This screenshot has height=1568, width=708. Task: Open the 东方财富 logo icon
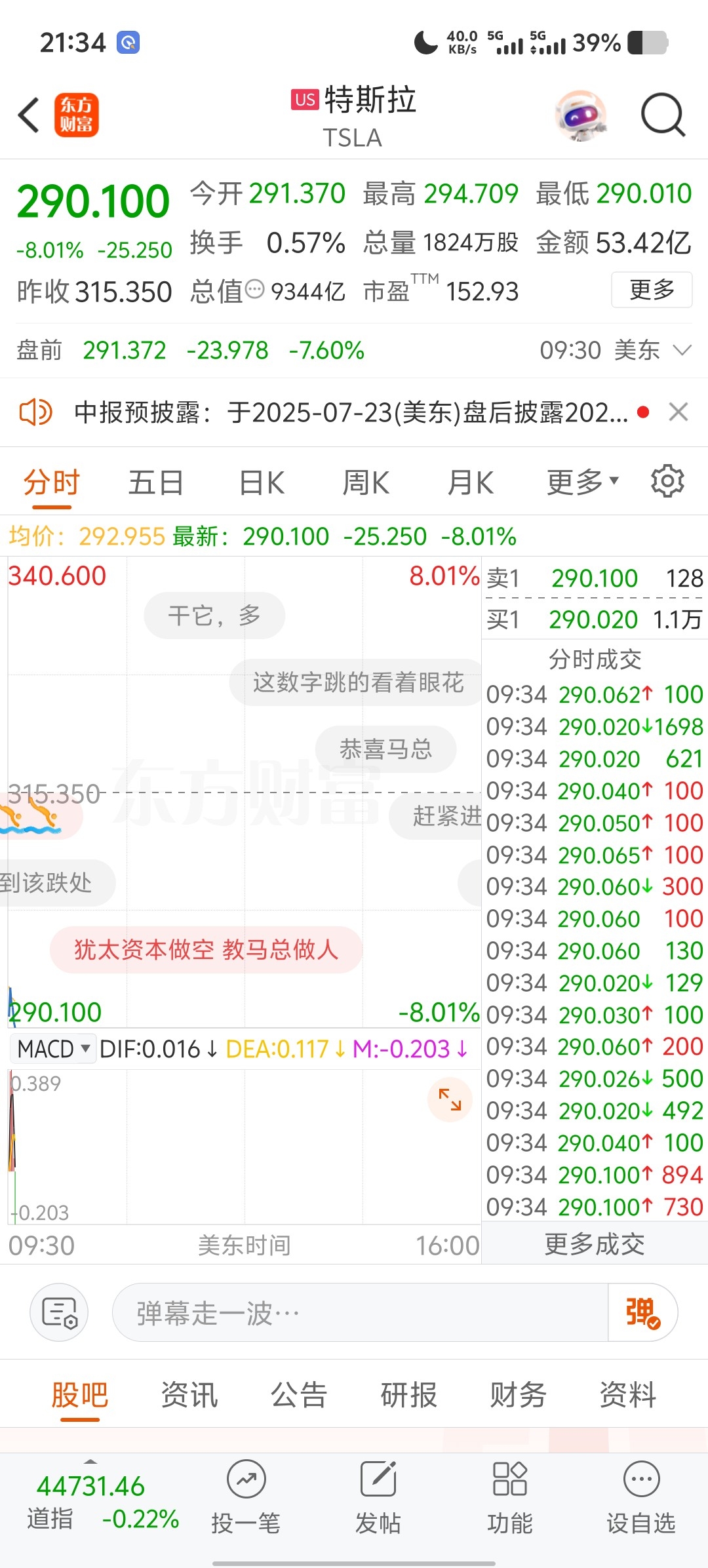point(76,115)
